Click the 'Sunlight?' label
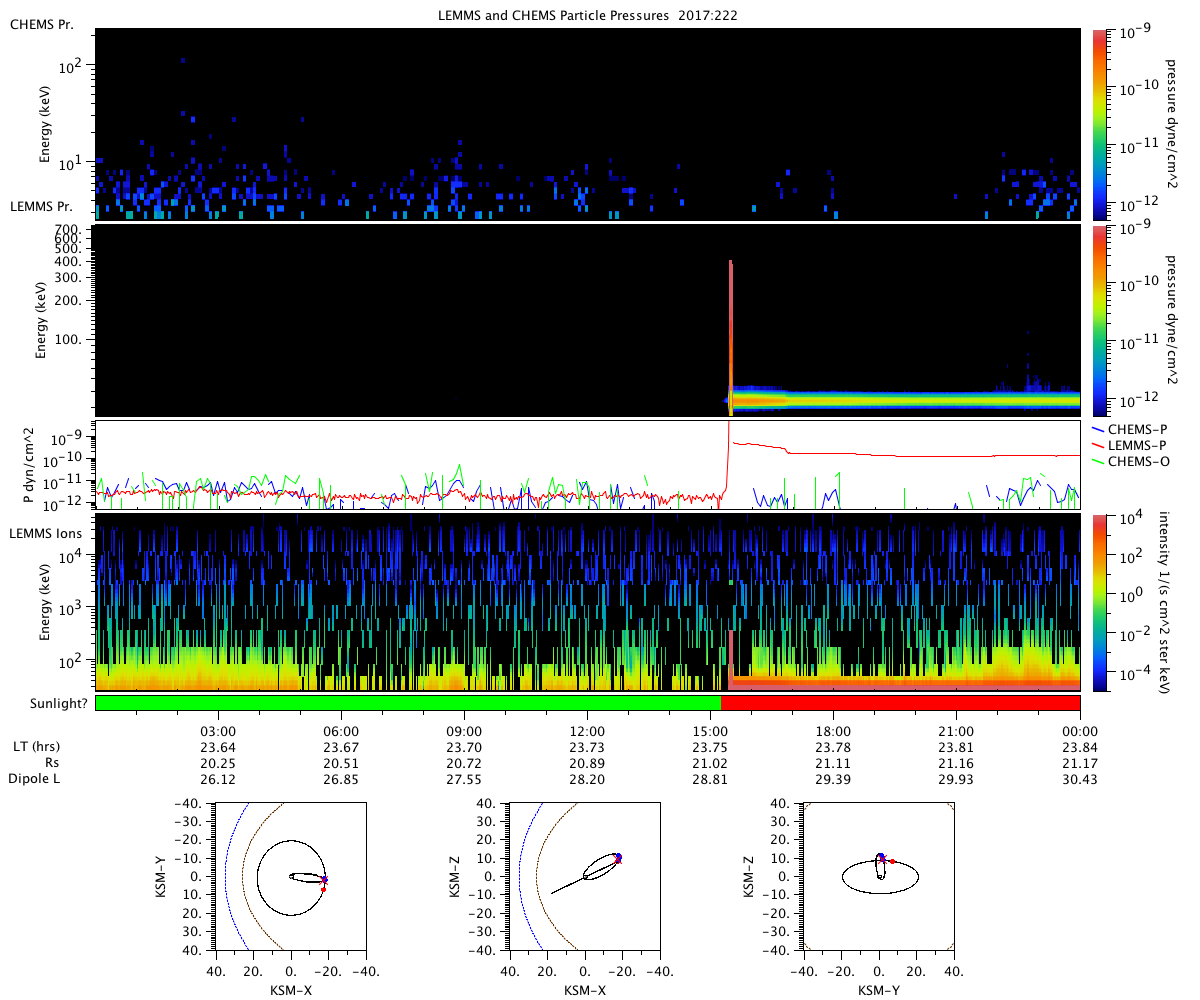 point(49,703)
